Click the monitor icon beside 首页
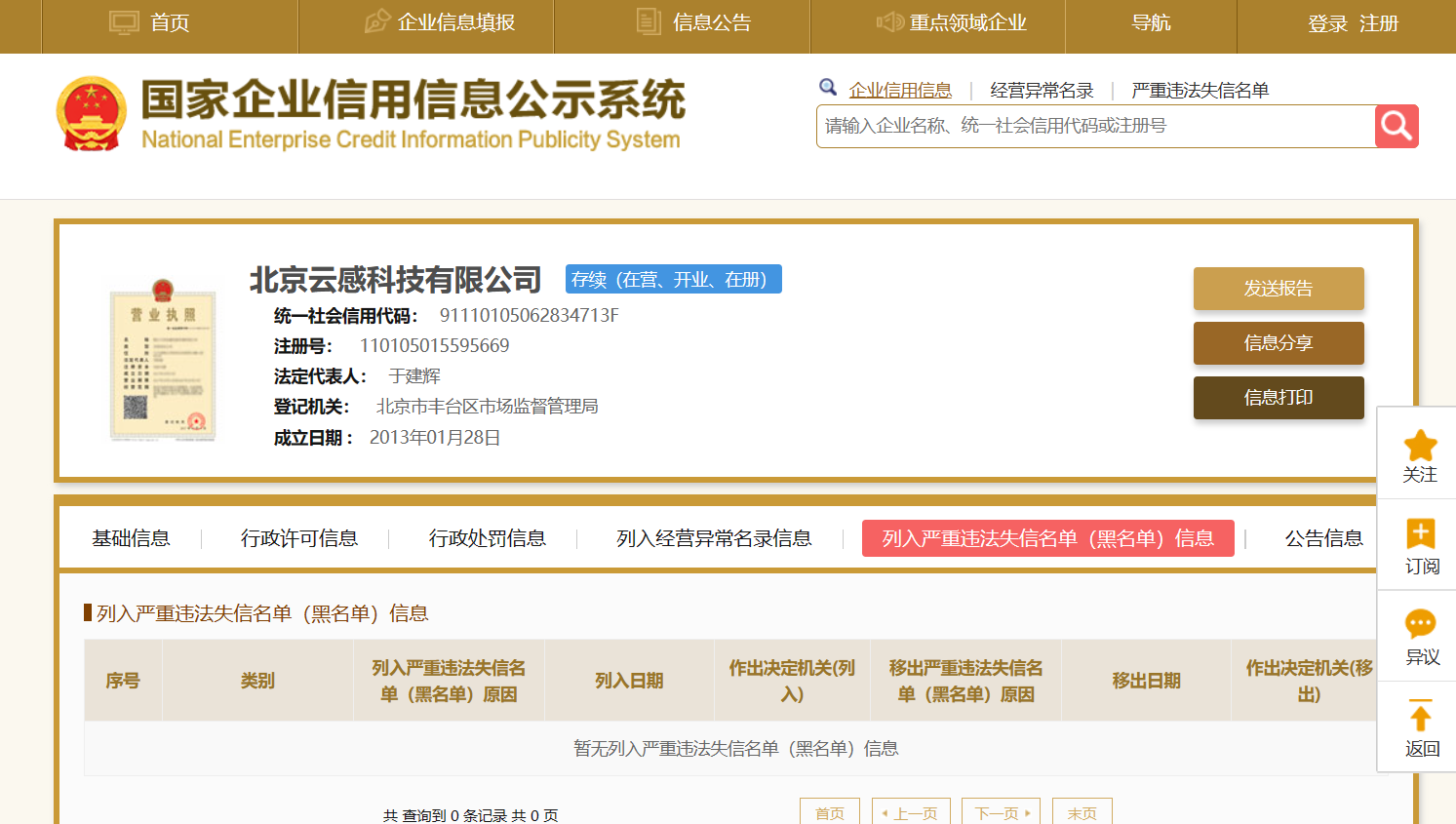Screen dimensions: 1456x824 pos(124,22)
